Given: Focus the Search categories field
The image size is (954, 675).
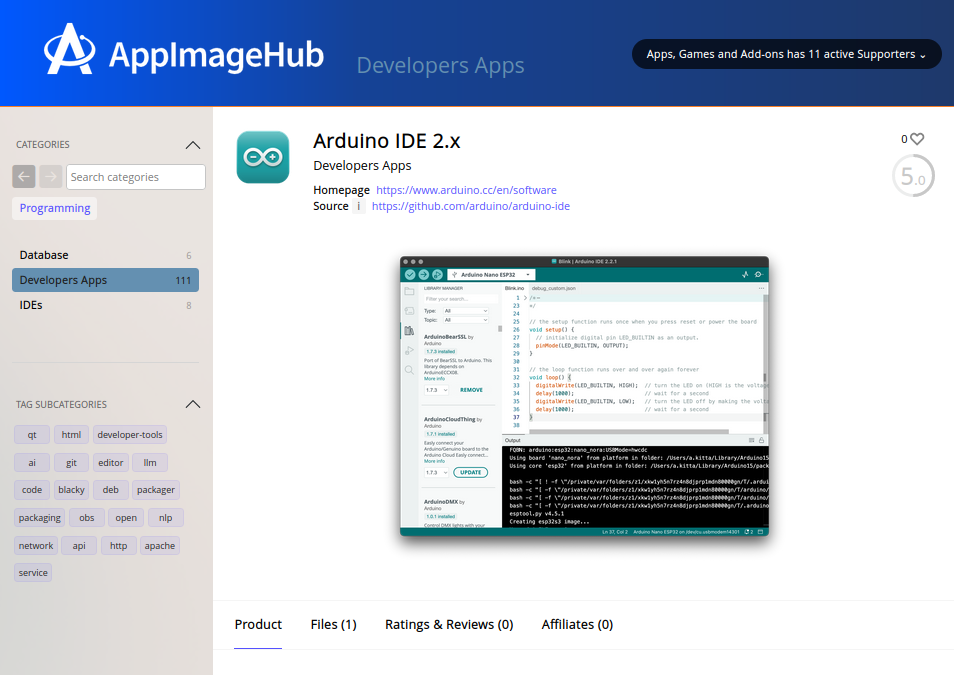Looking at the screenshot, I should [136, 177].
